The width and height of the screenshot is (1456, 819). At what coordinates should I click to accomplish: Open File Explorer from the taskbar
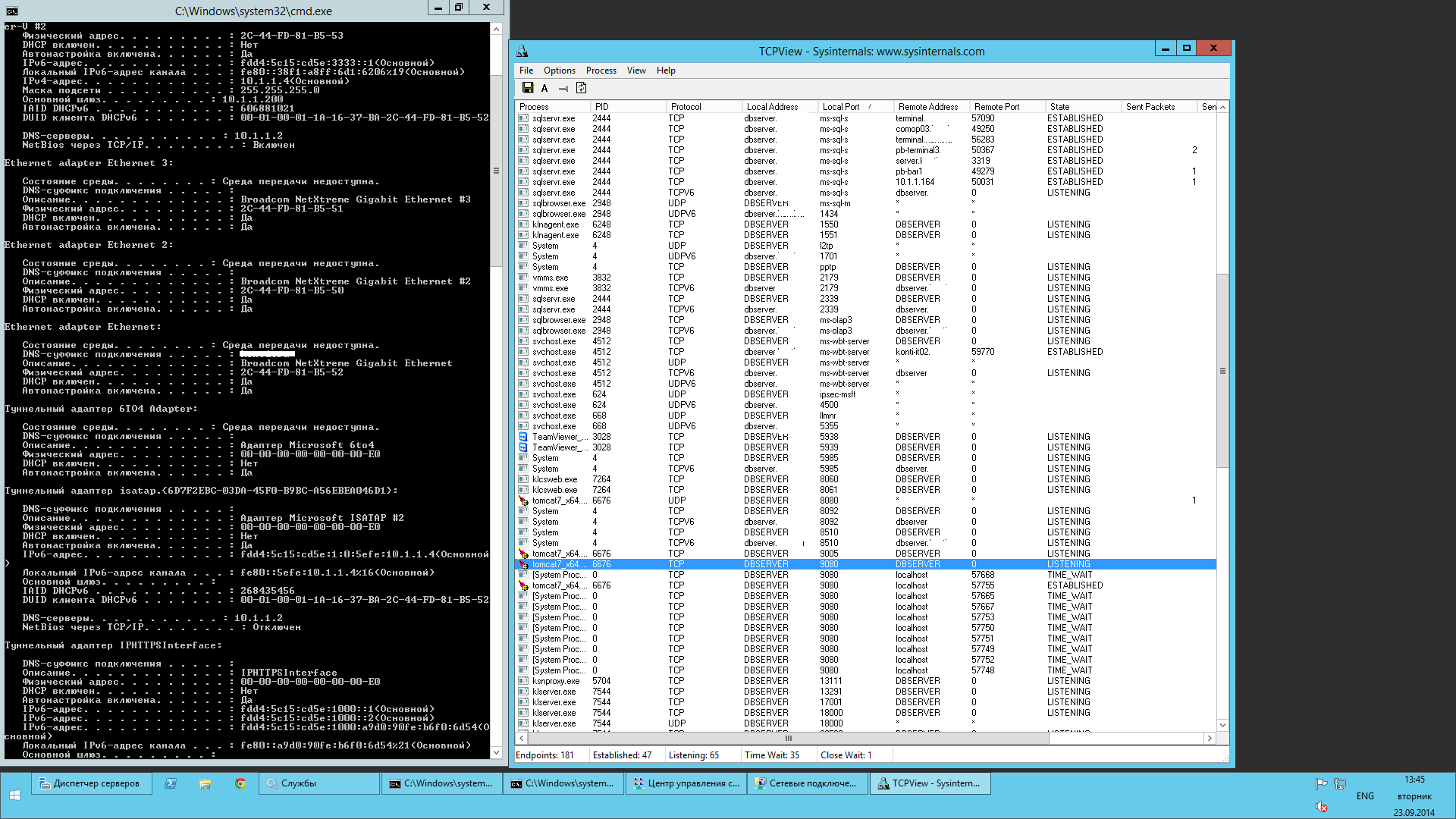[x=206, y=783]
